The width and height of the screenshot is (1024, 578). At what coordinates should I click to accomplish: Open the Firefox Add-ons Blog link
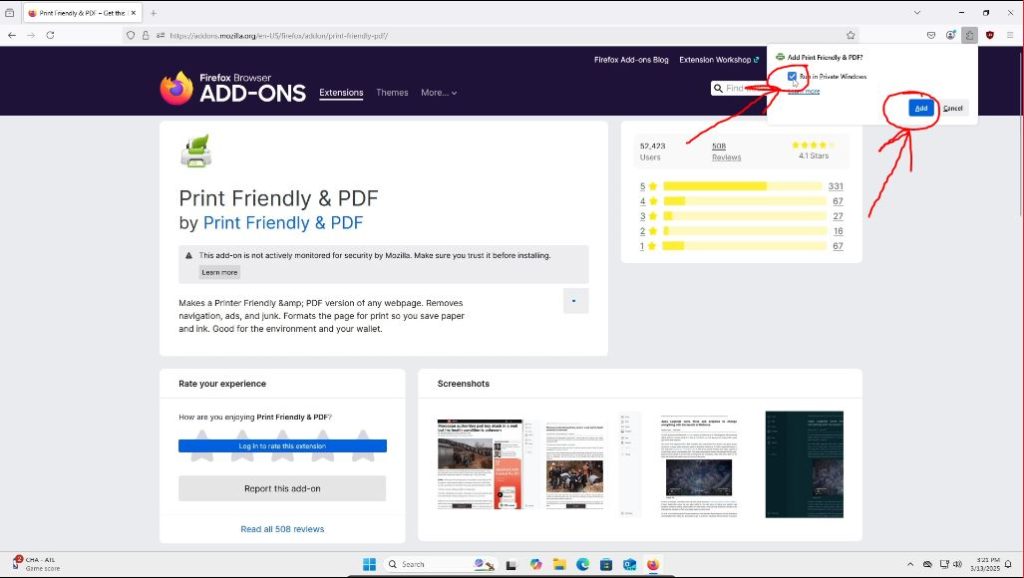pos(631,59)
